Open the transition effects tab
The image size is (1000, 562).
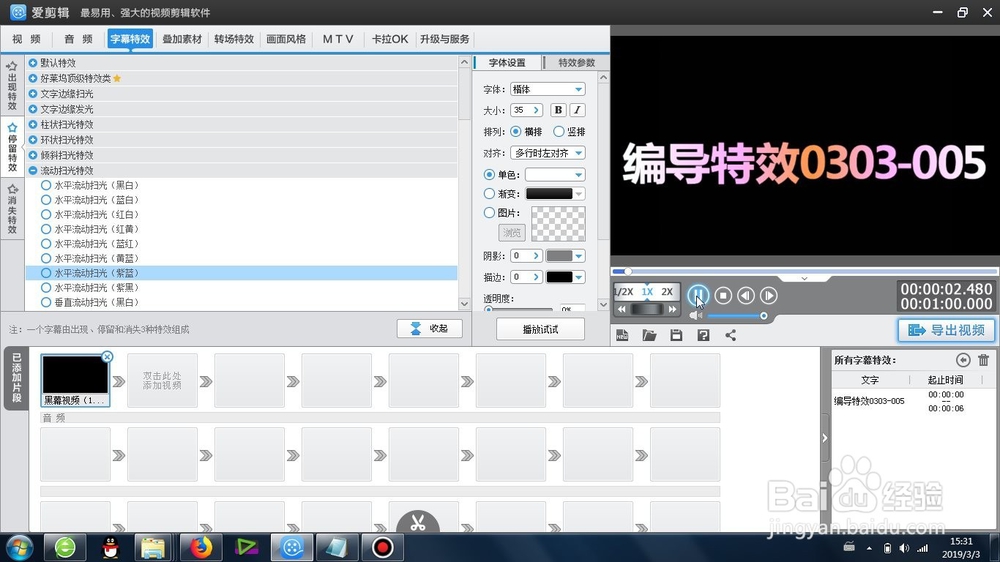pyautogui.click(x=234, y=39)
